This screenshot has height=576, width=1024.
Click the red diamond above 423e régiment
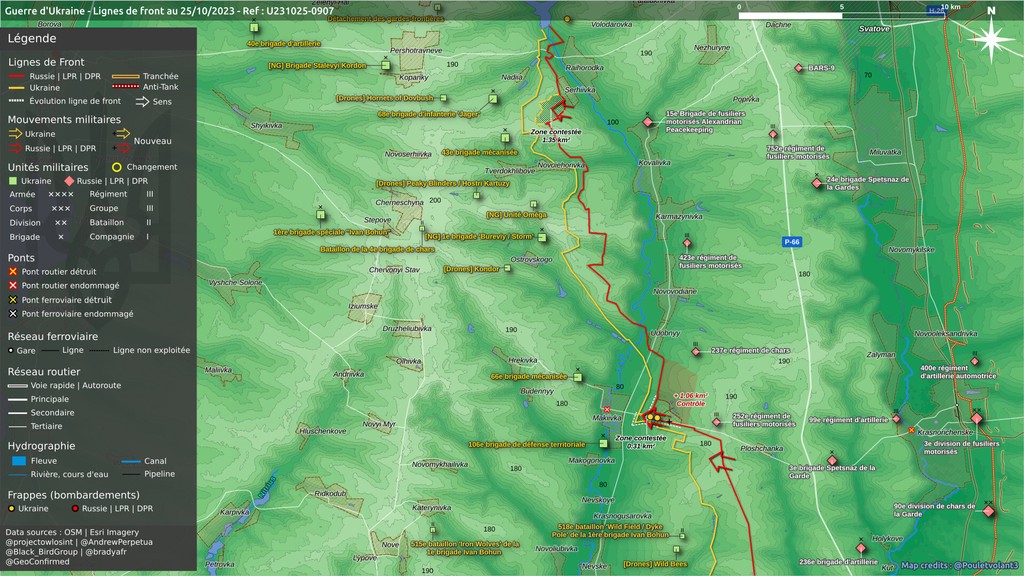tap(687, 243)
